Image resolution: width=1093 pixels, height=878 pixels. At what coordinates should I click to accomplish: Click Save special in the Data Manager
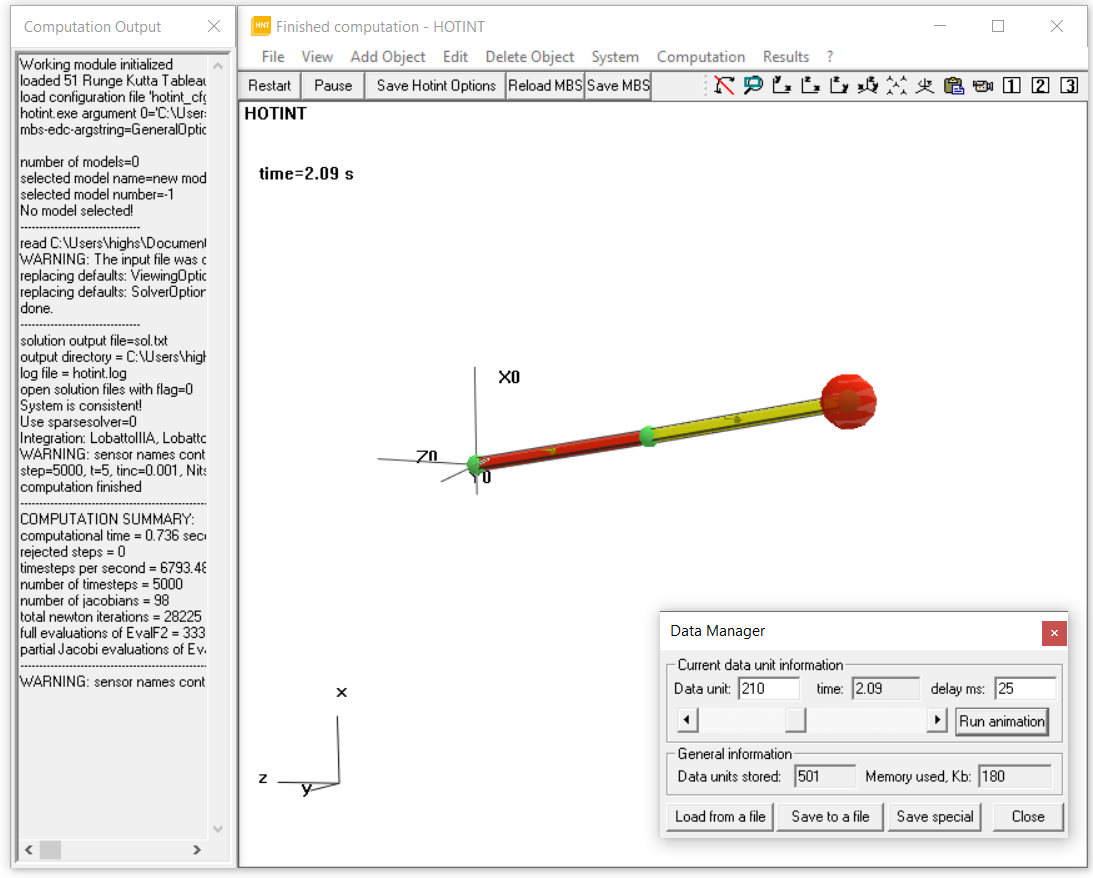[934, 816]
